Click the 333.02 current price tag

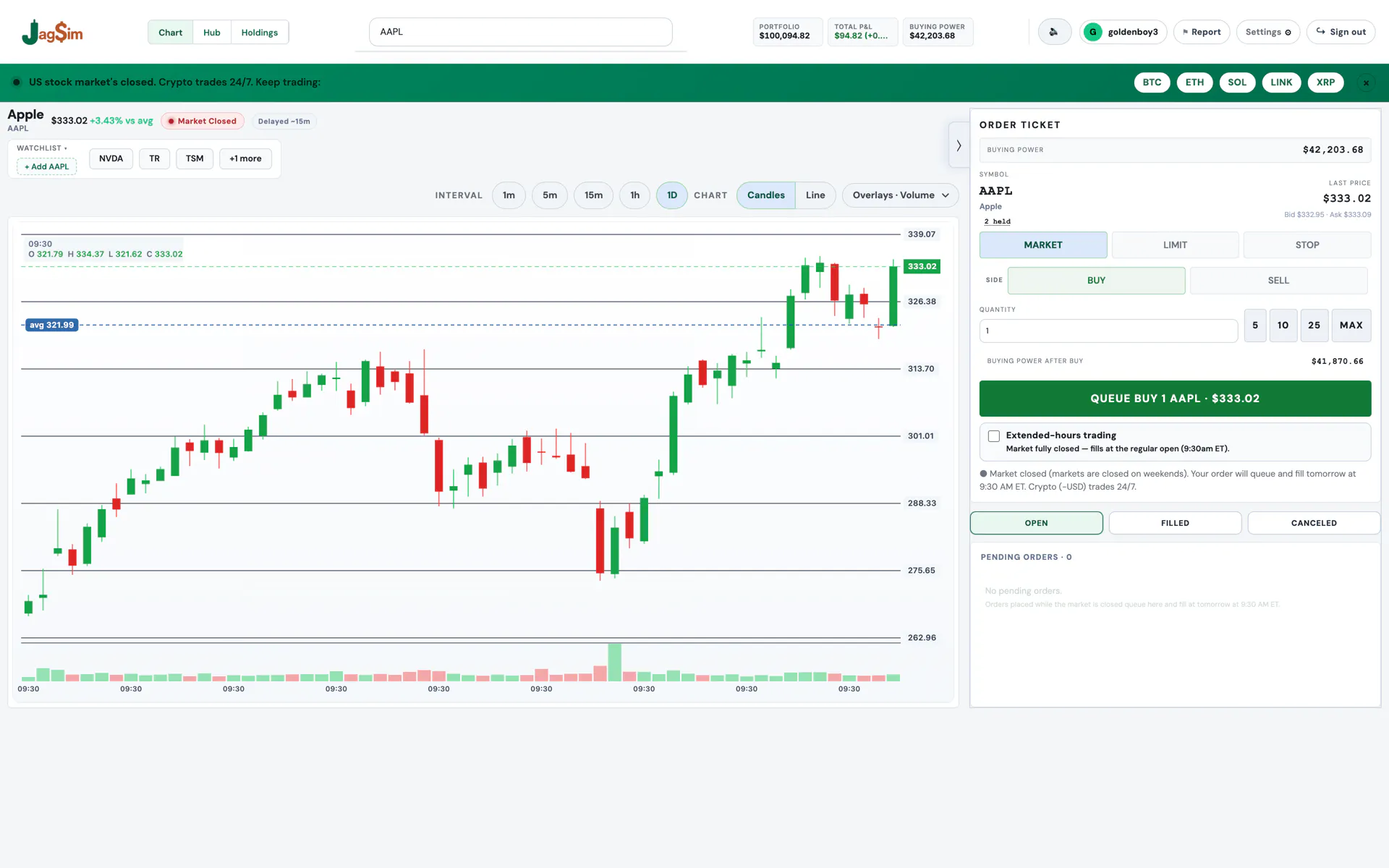tap(922, 266)
